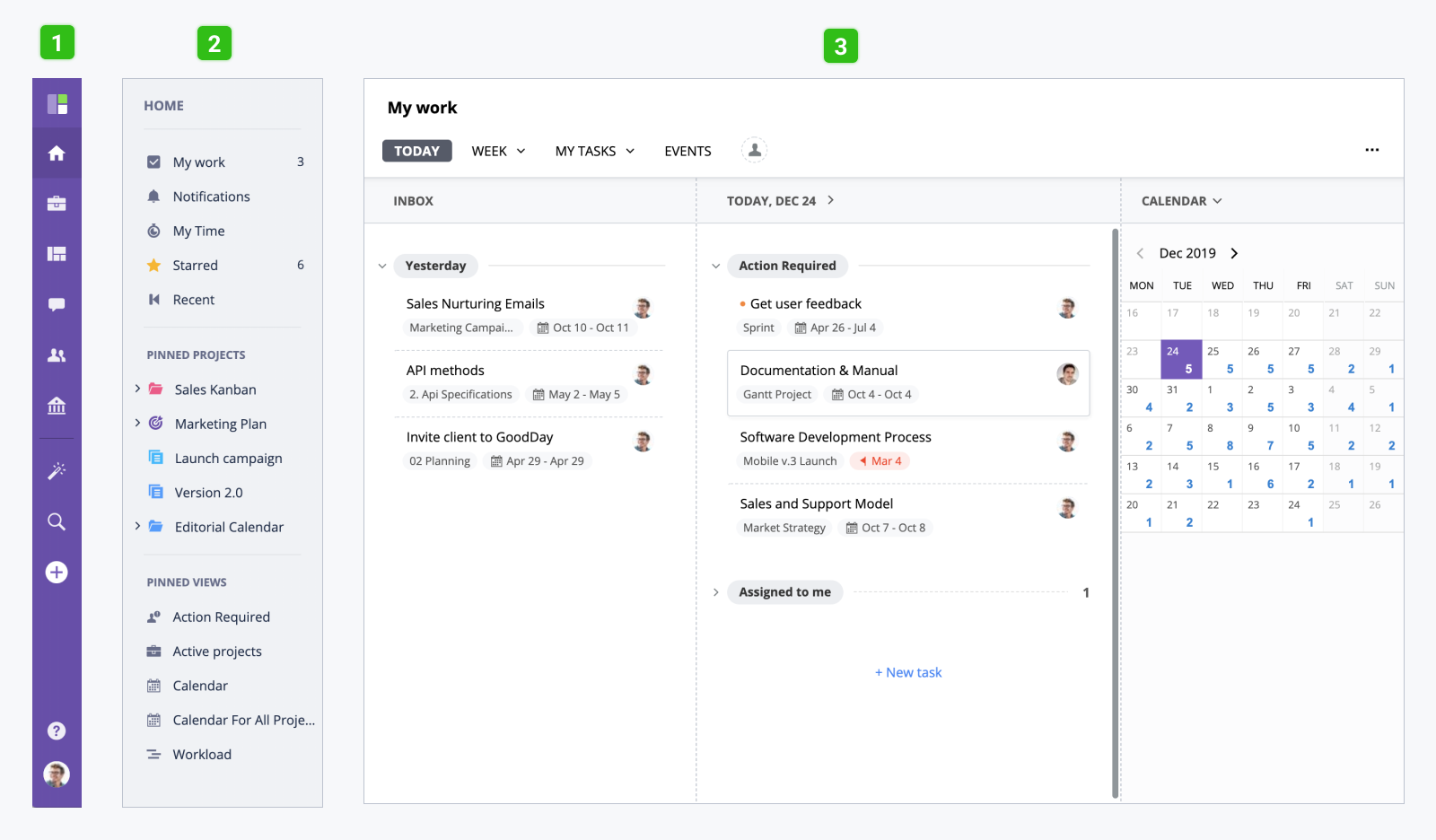
Task: Open the MY TASKS dropdown
Action: coord(594,151)
